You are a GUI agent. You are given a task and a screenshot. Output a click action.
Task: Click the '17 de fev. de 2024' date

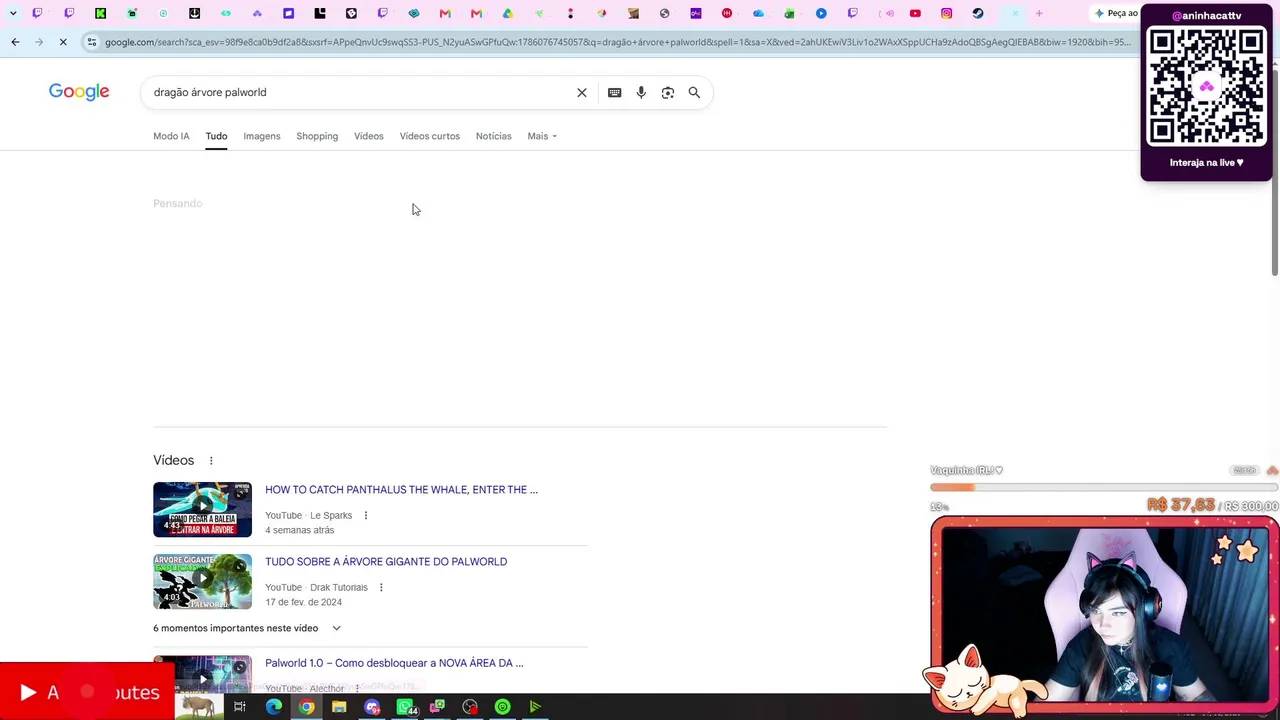pos(304,602)
